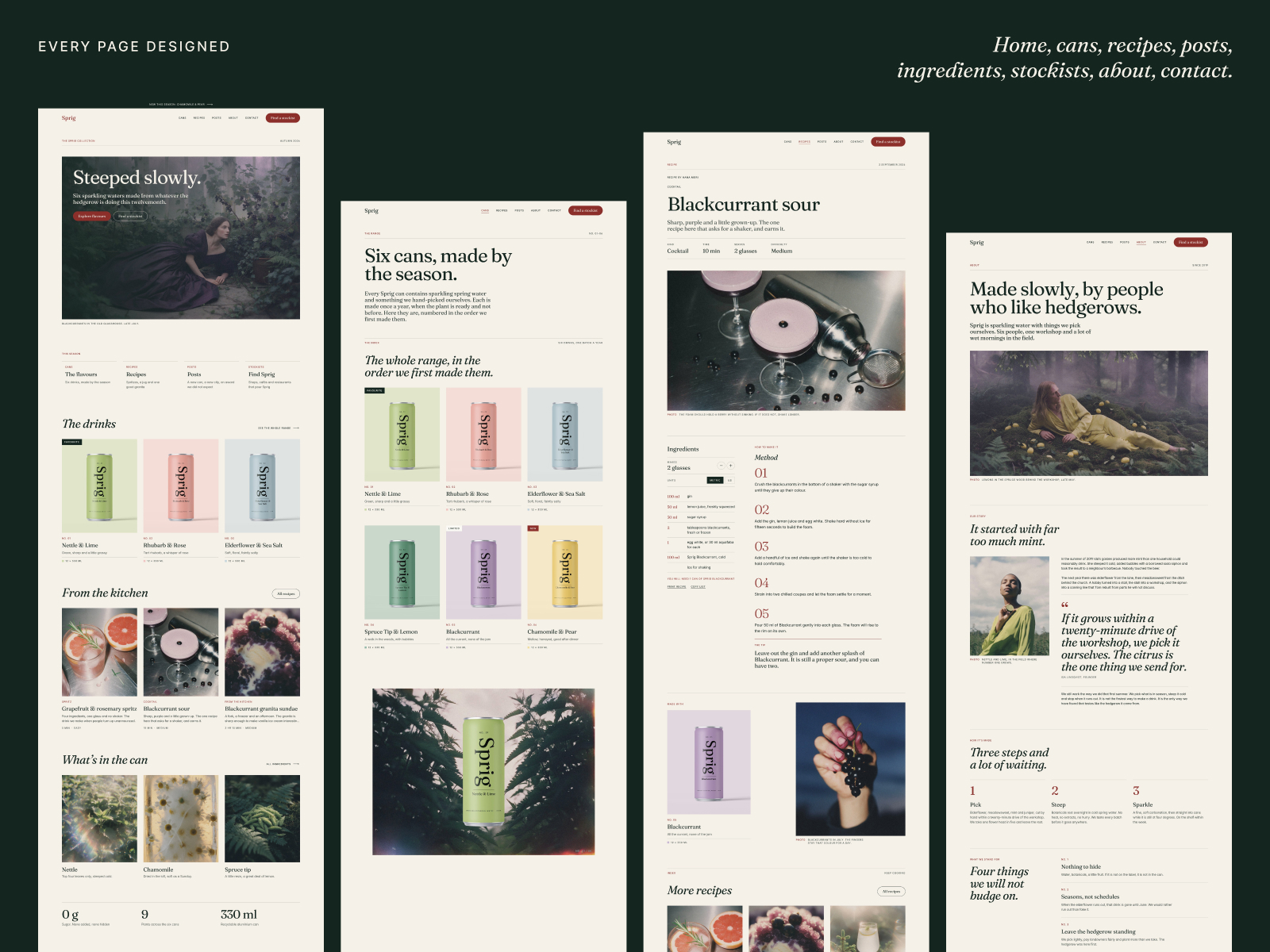Screen dimensions: 1270x952
Task: Open 'The flavours' quick link on home page
Action: pos(89,376)
